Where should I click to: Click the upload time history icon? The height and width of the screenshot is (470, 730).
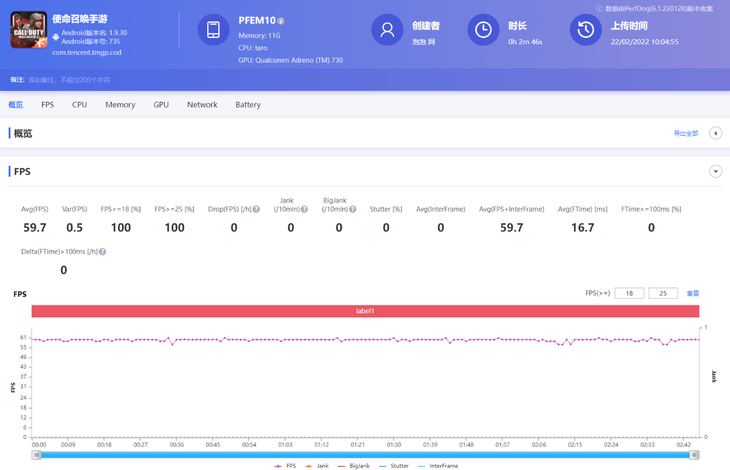pyautogui.click(x=586, y=31)
